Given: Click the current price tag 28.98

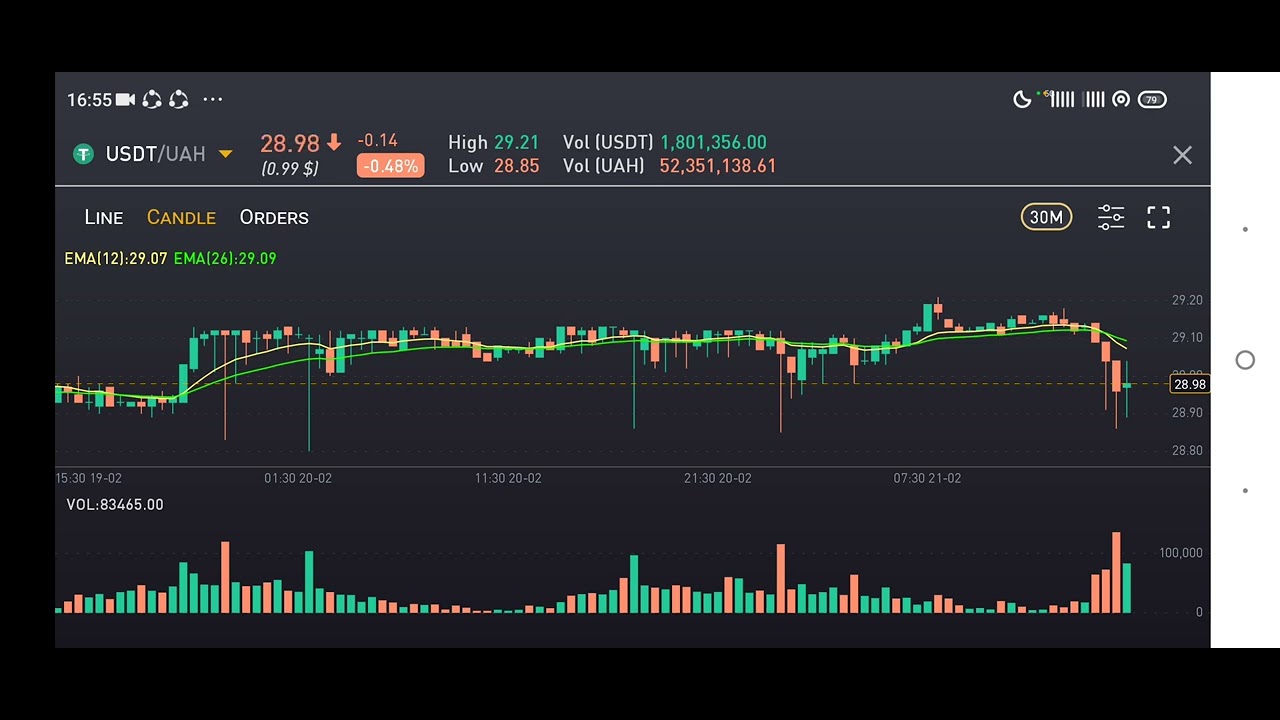Looking at the screenshot, I should (x=1189, y=384).
